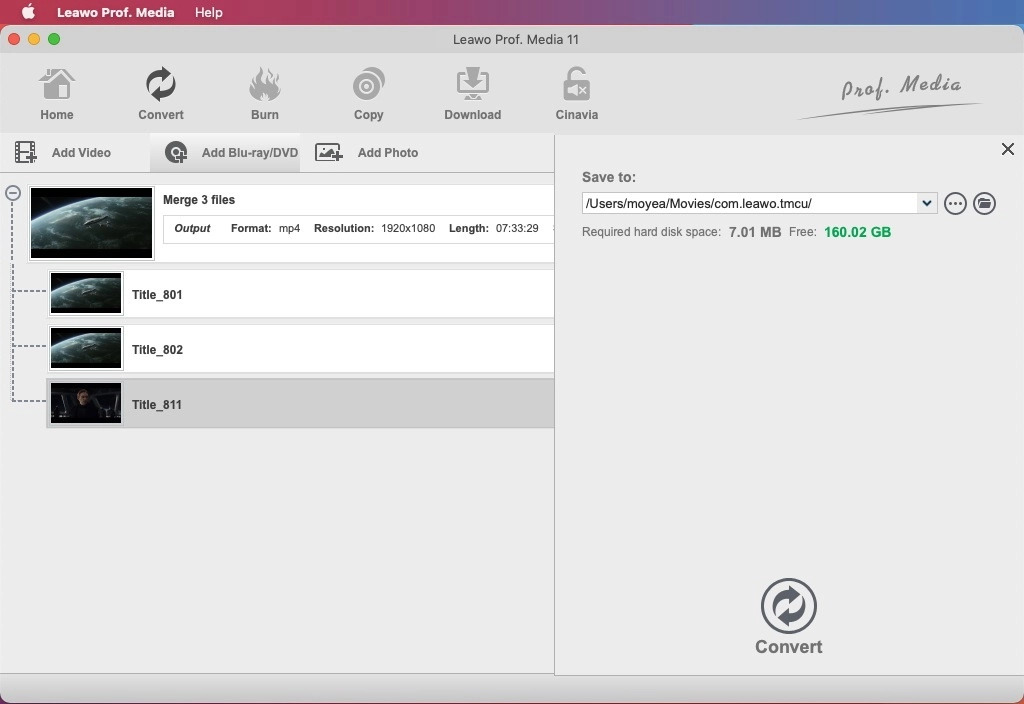This screenshot has width=1024, height=704.
Task: Click the free space 160.02 GB value
Action: (857, 232)
